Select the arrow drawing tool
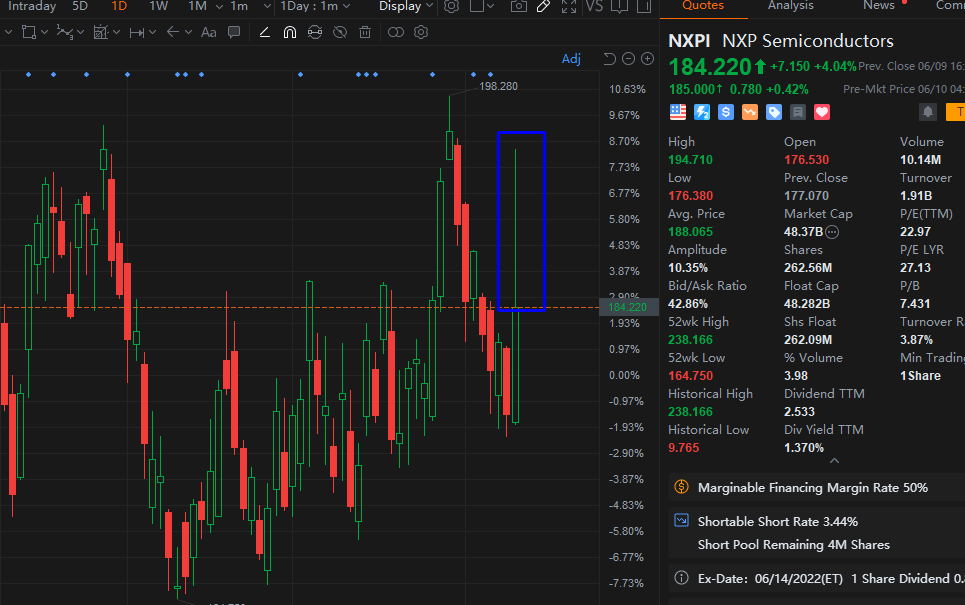Screen dimensions: 965x605 173,32
